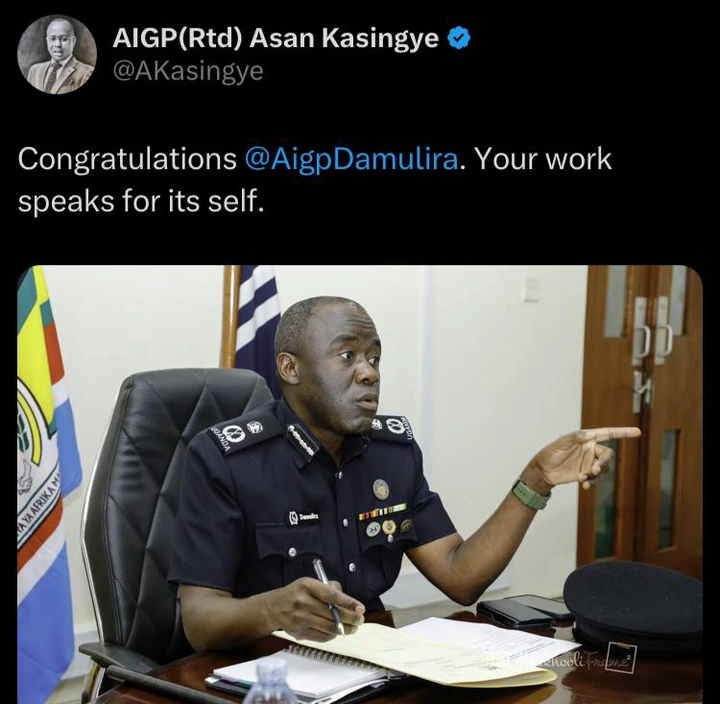Open the @AigpDamulira mention
Viewport: 720px width, 704px height.
click(351, 159)
